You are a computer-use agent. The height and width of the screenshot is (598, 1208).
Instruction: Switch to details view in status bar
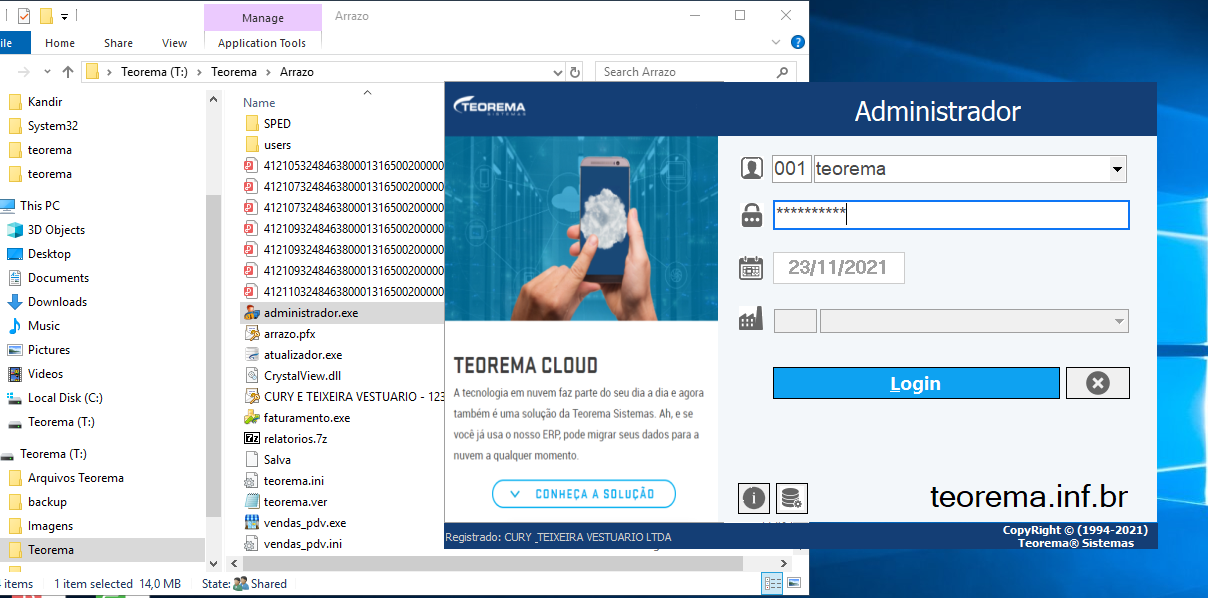click(773, 583)
